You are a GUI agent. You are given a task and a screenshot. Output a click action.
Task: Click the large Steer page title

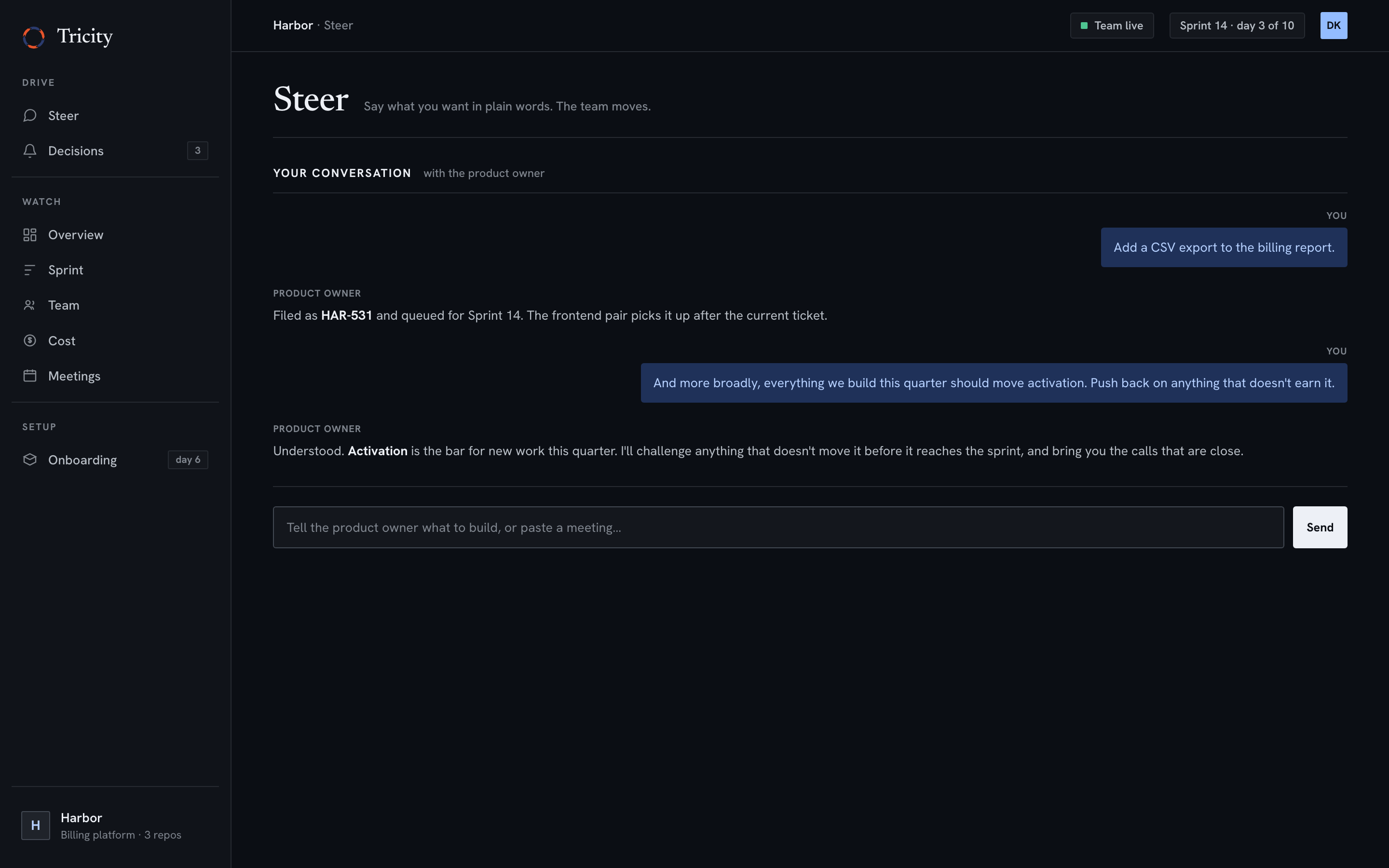click(311, 99)
